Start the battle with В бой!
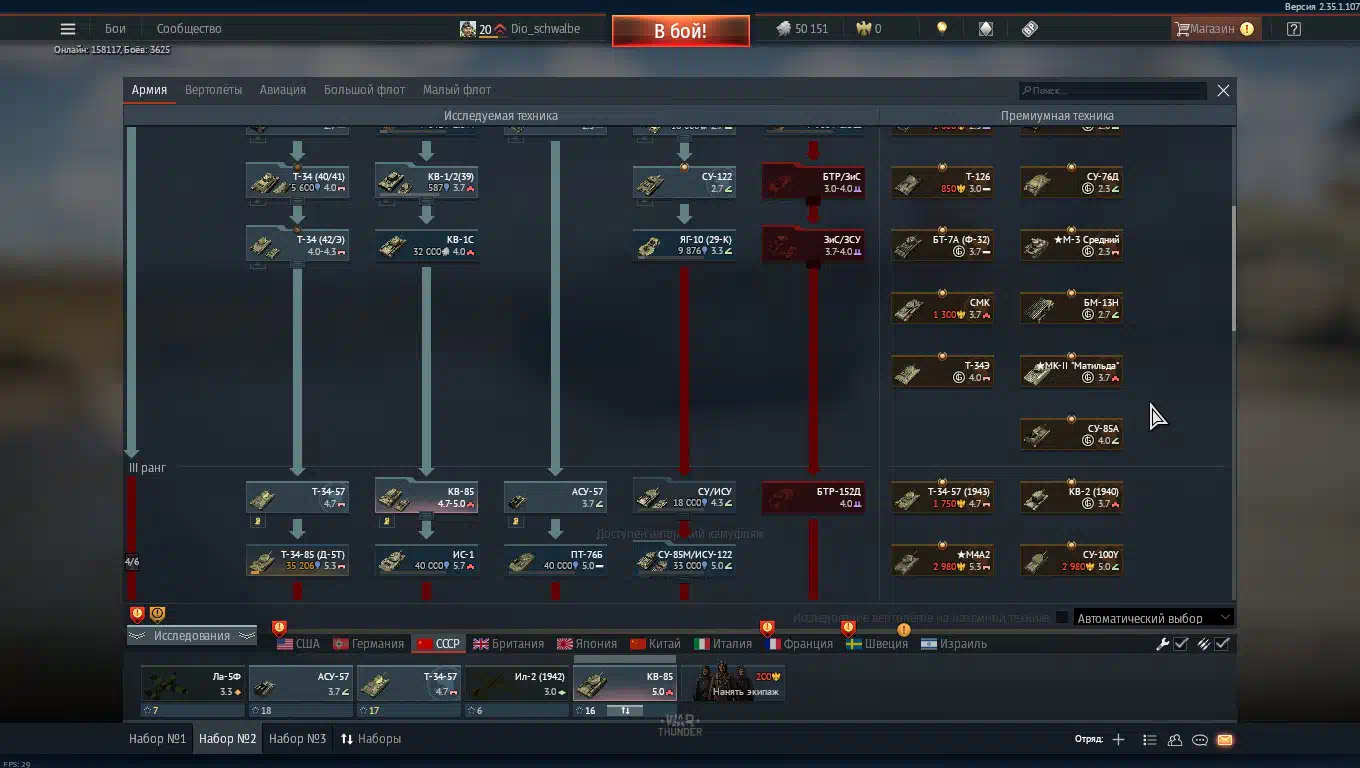Viewport: 1360px width, 768px height. [x=680, y=31]
